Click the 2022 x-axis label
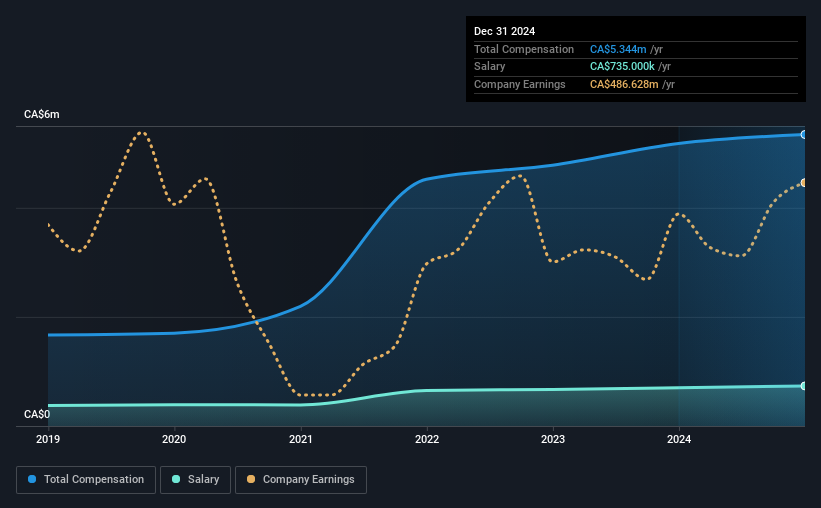This screenshot has height=508, width=821. 427,439
